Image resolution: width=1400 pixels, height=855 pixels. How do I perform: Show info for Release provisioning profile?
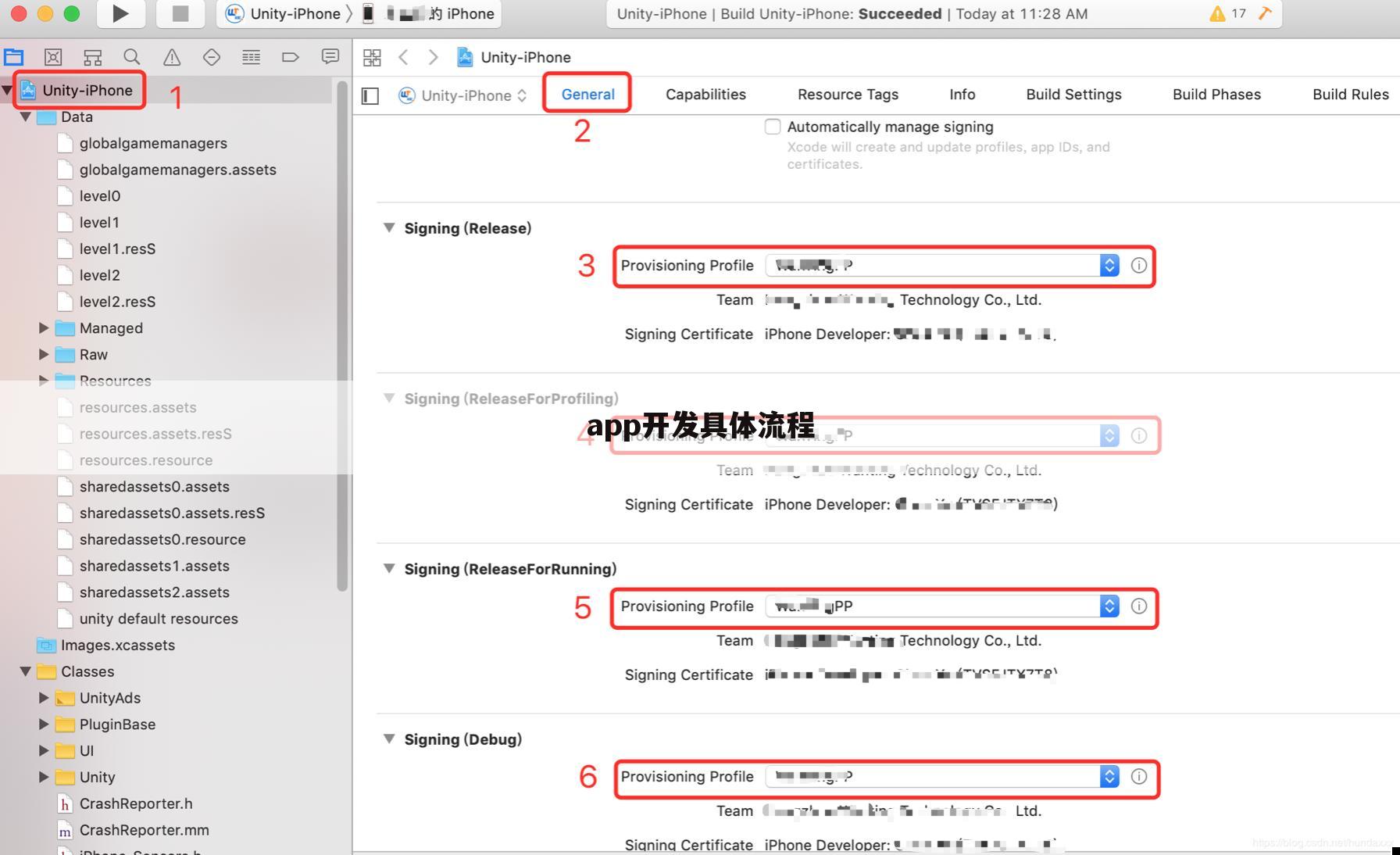click(x=1139, y=266)
